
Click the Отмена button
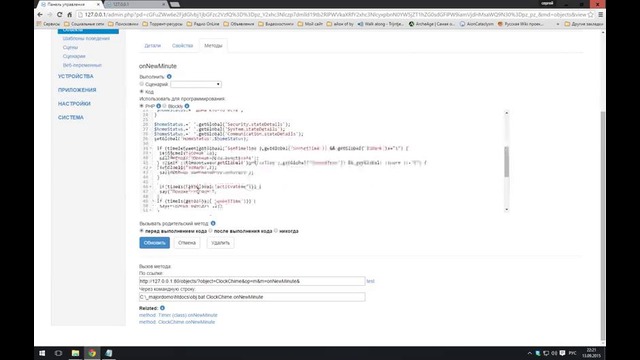pos(187,243)
